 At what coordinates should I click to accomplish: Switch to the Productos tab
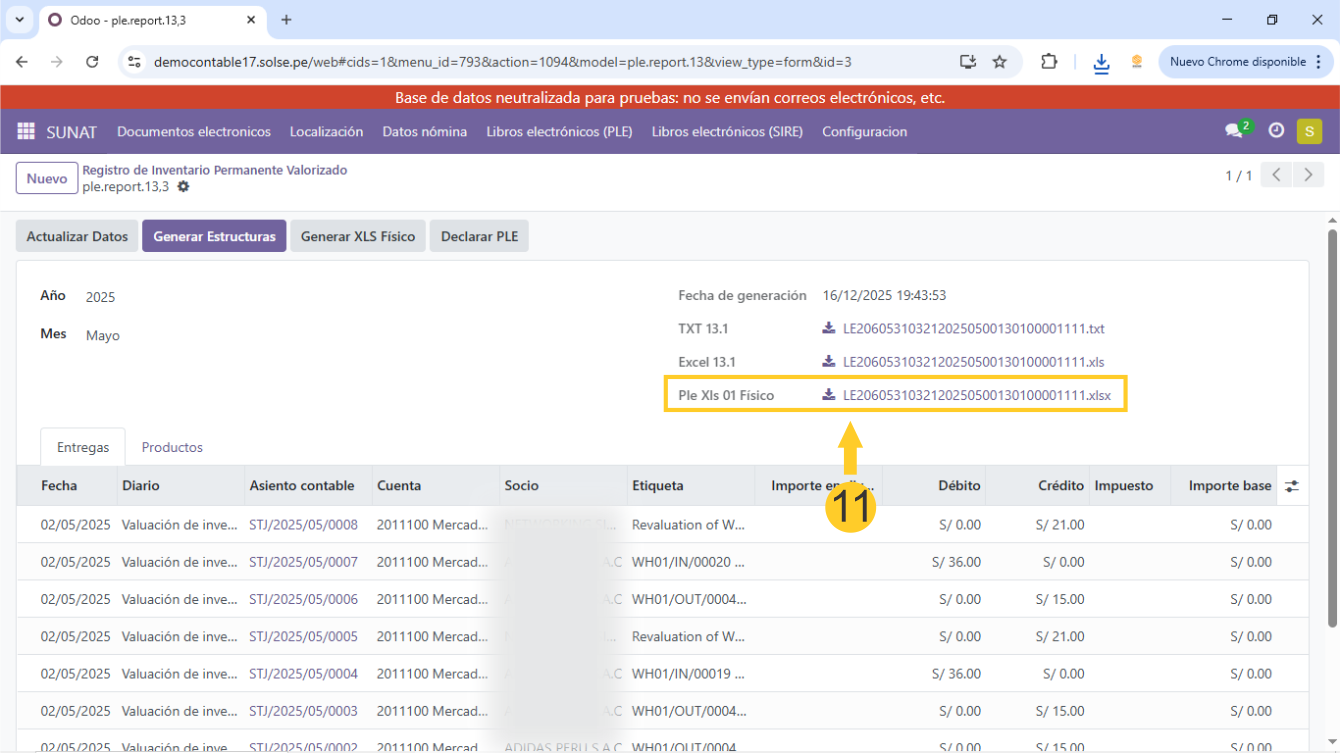(172, 447)
